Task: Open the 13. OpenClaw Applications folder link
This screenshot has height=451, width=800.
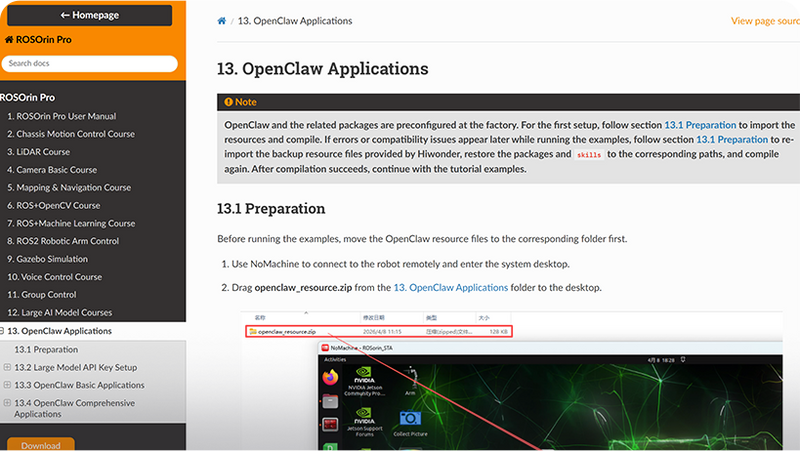Action: tap(451, 288)
